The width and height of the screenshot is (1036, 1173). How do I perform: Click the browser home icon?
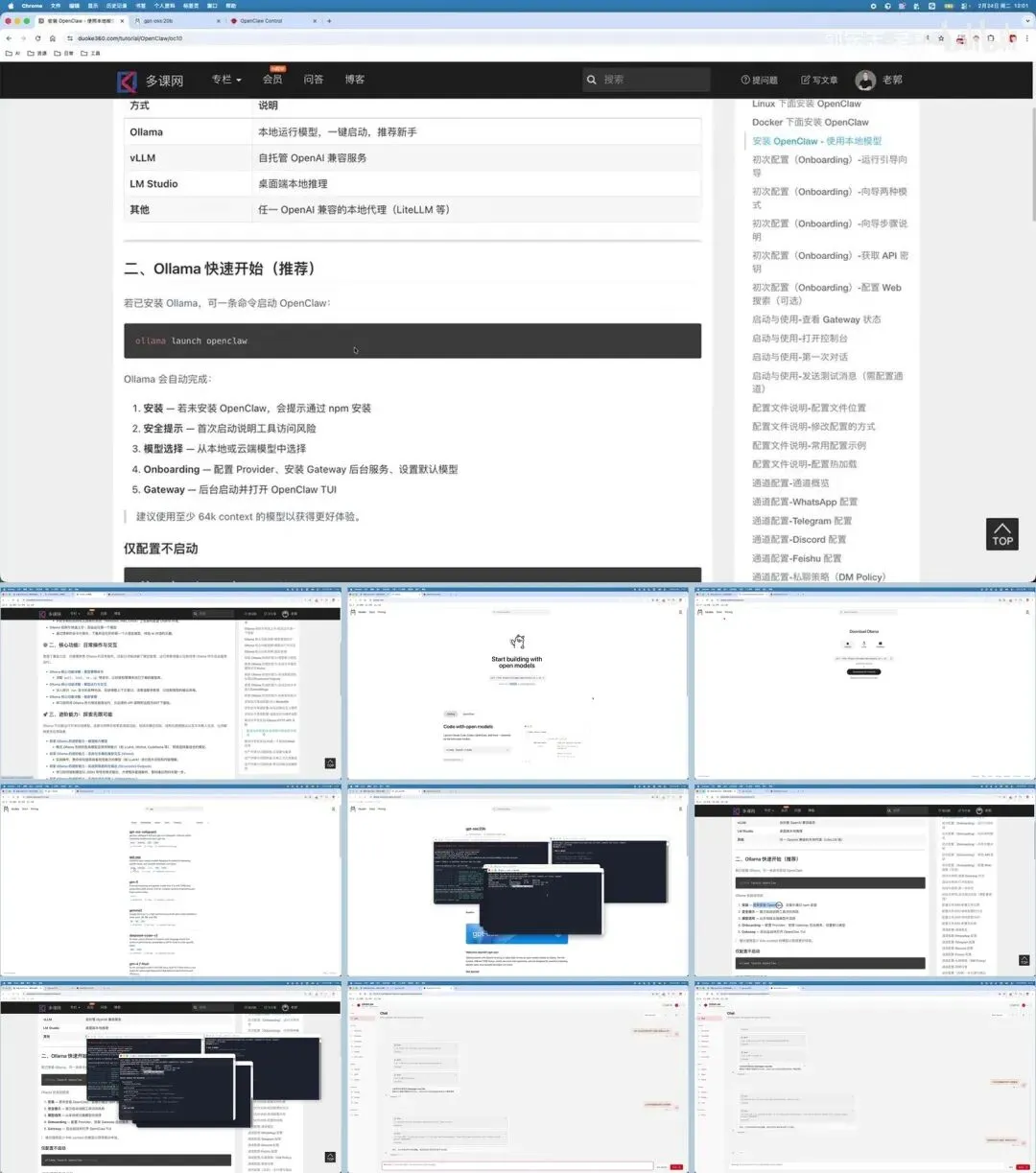(53, 38)
